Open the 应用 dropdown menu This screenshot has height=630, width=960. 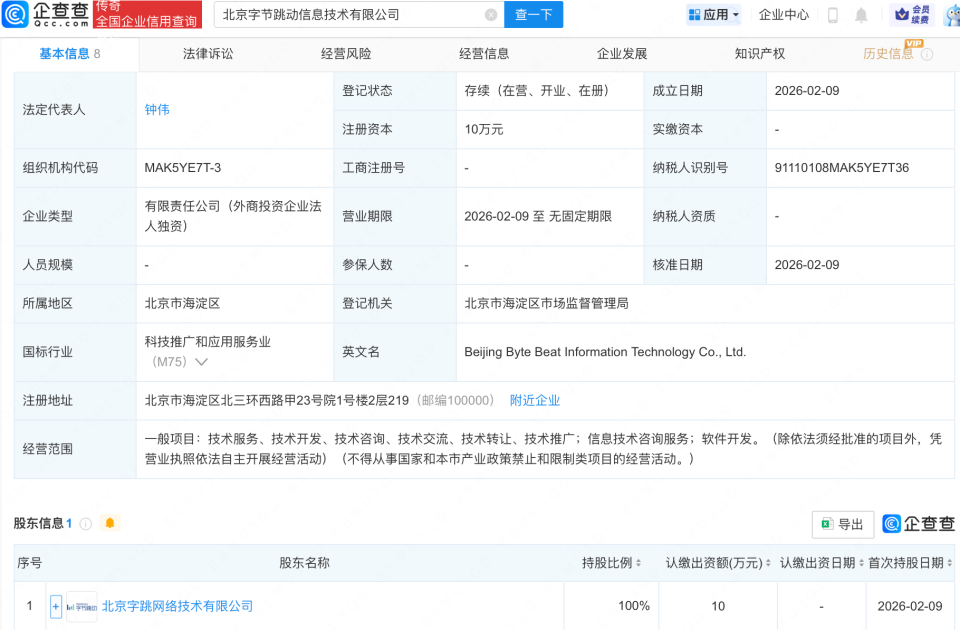[x=714, y=14]
